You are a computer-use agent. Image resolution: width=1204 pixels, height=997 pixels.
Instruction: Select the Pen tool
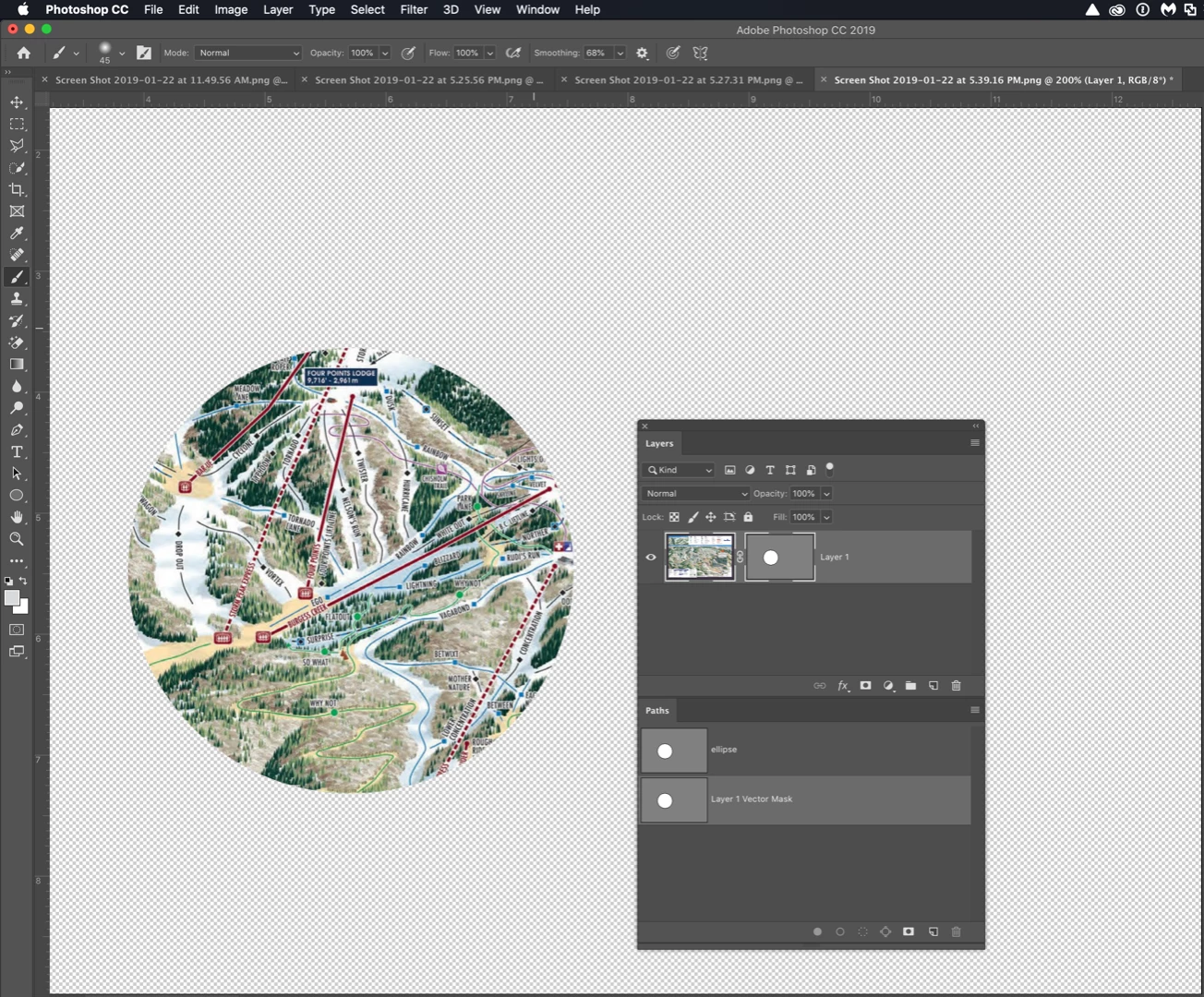17,430
